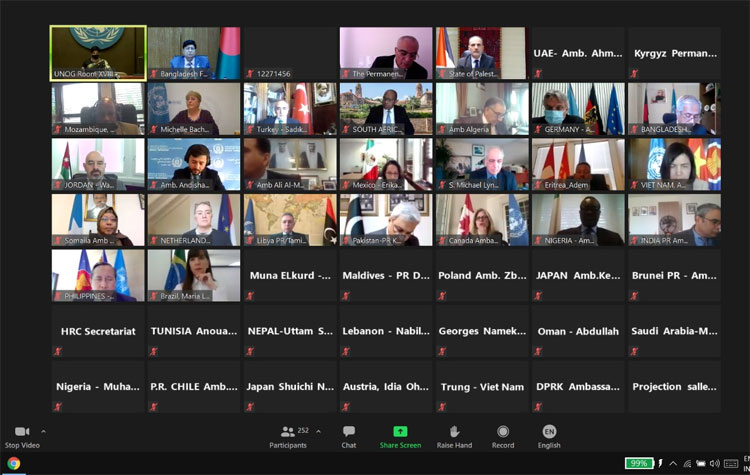Expand the video options caret beside Stop Video

pyautogui.click(x=43, y=431)
